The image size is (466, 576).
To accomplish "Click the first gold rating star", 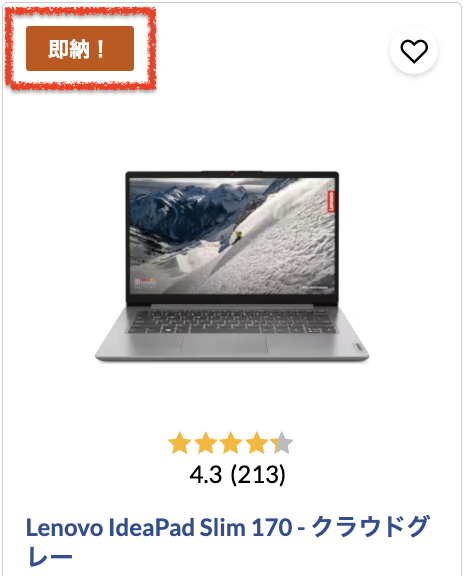I will (180, 443).
